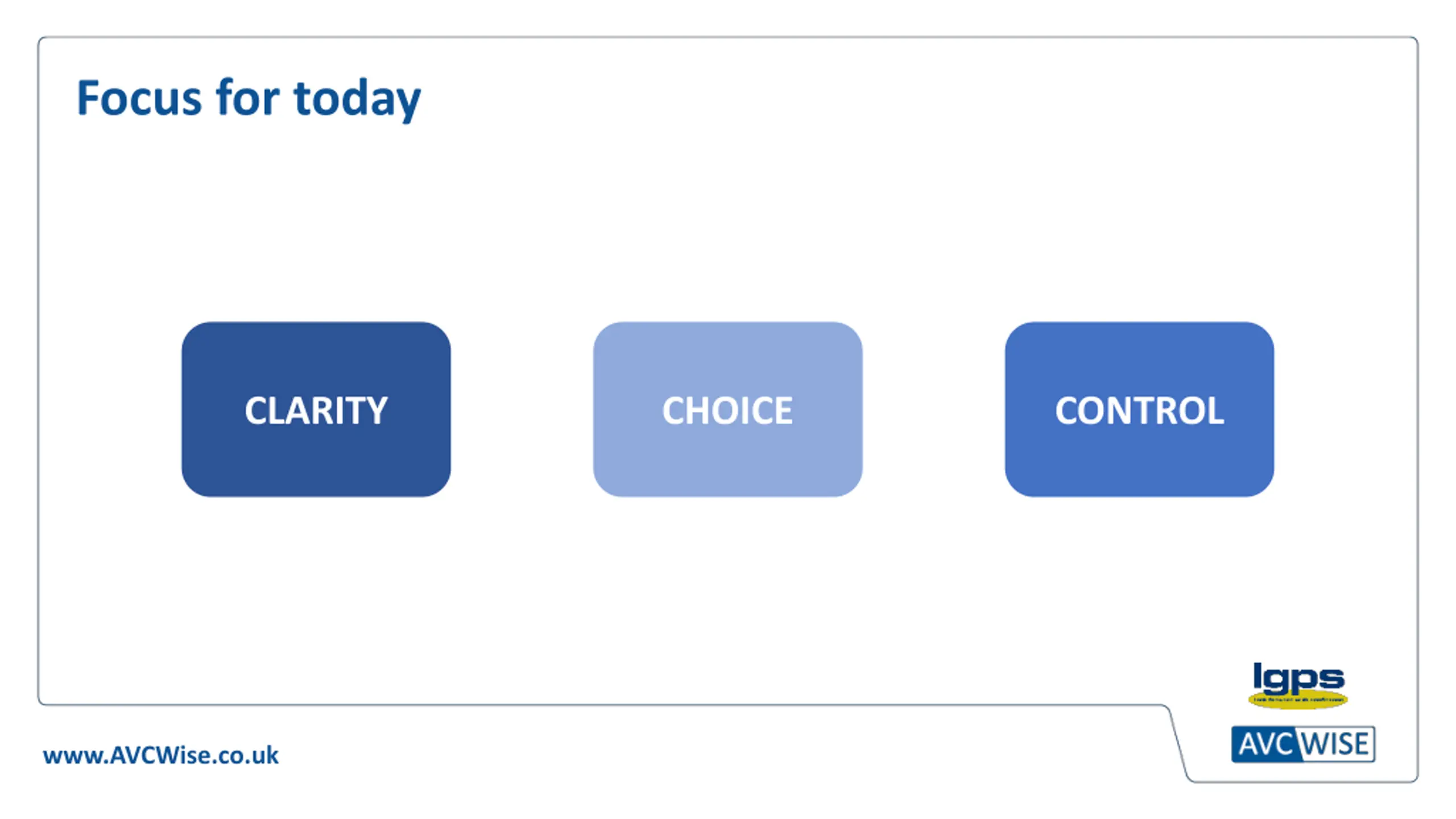
Task: Click the AVC WISE logo
Action: (x=1303, y=744)
